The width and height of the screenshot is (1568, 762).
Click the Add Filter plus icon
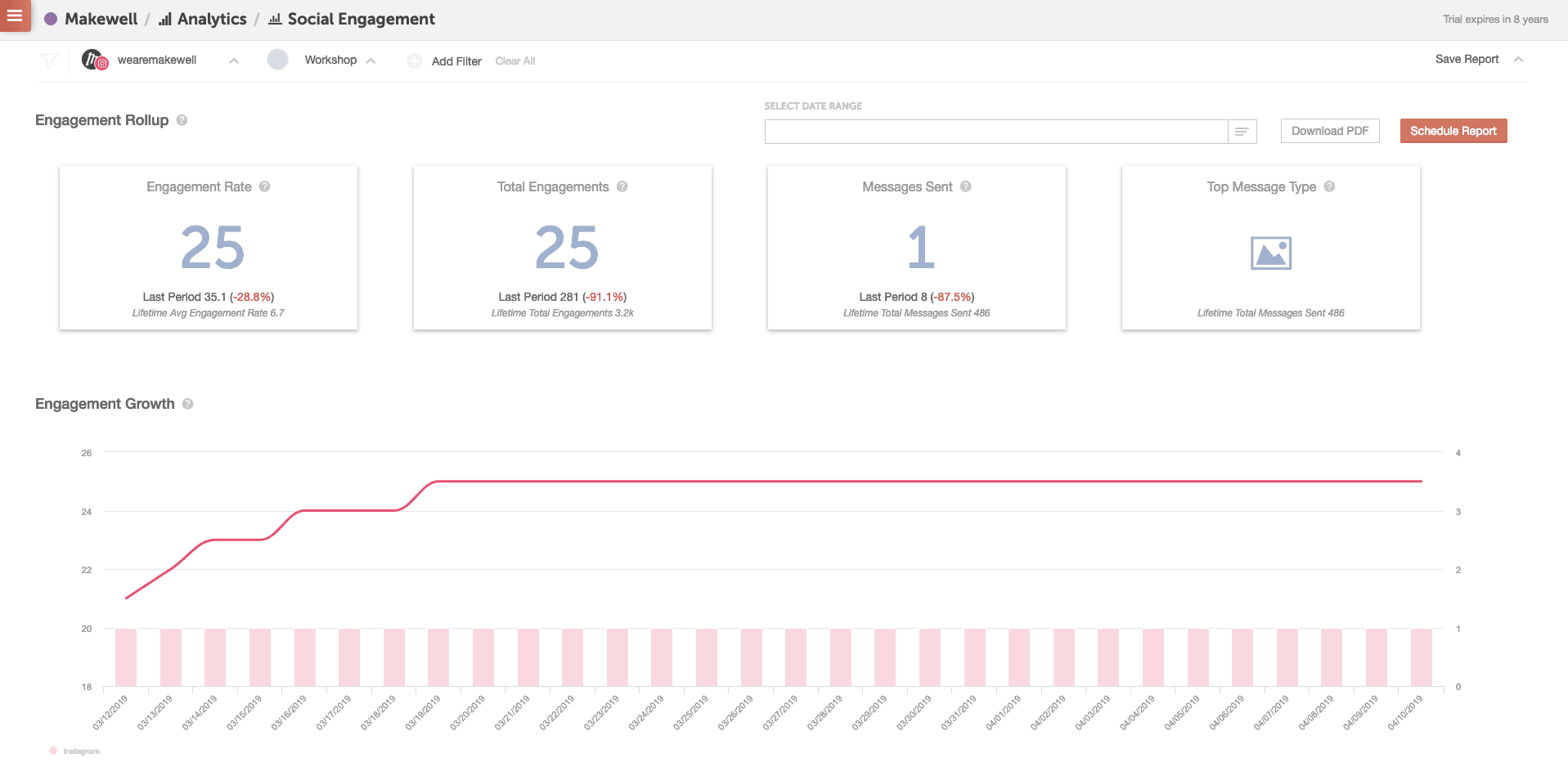(x=415, y=61)
